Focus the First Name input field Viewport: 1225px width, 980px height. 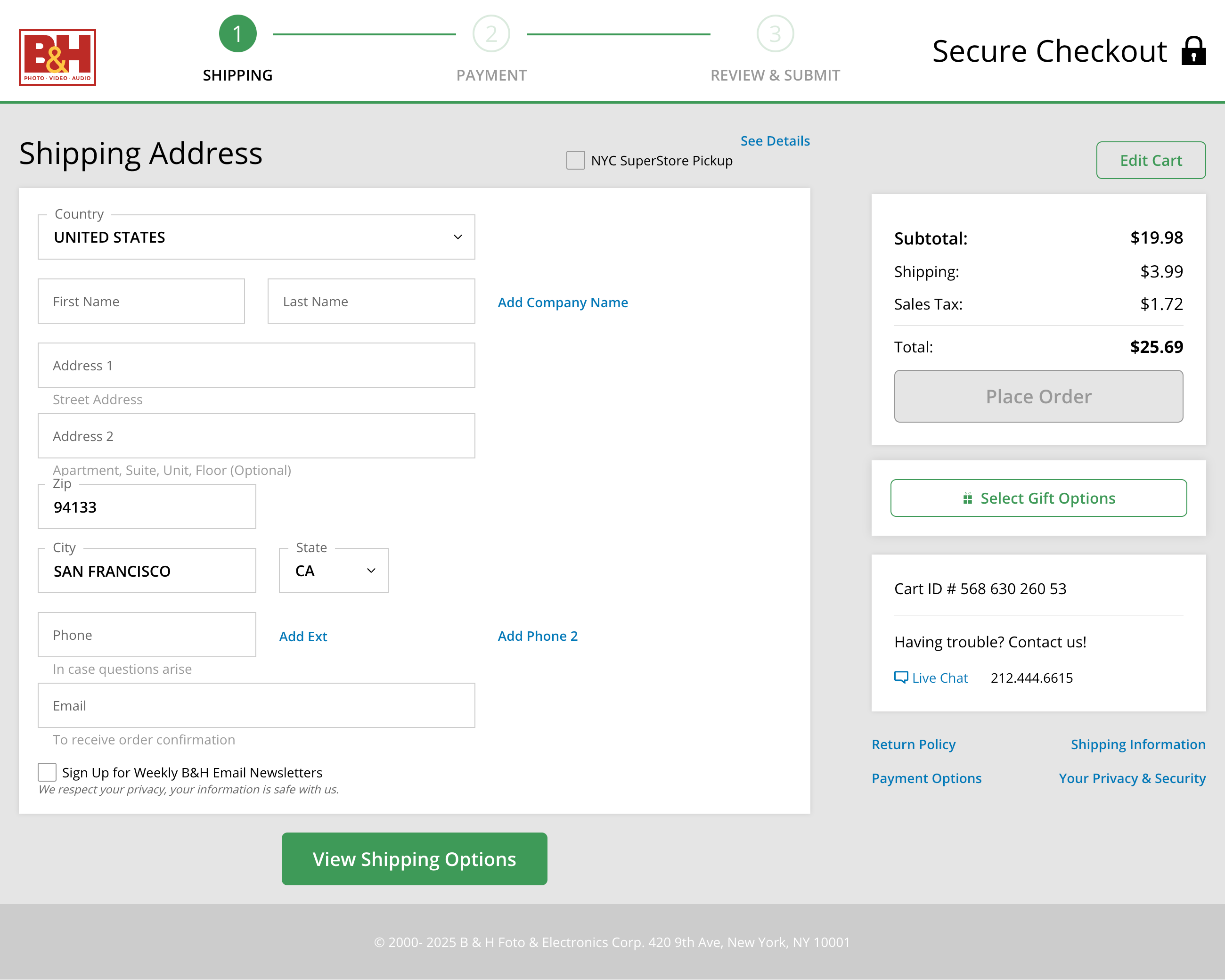tap(141, 301)
